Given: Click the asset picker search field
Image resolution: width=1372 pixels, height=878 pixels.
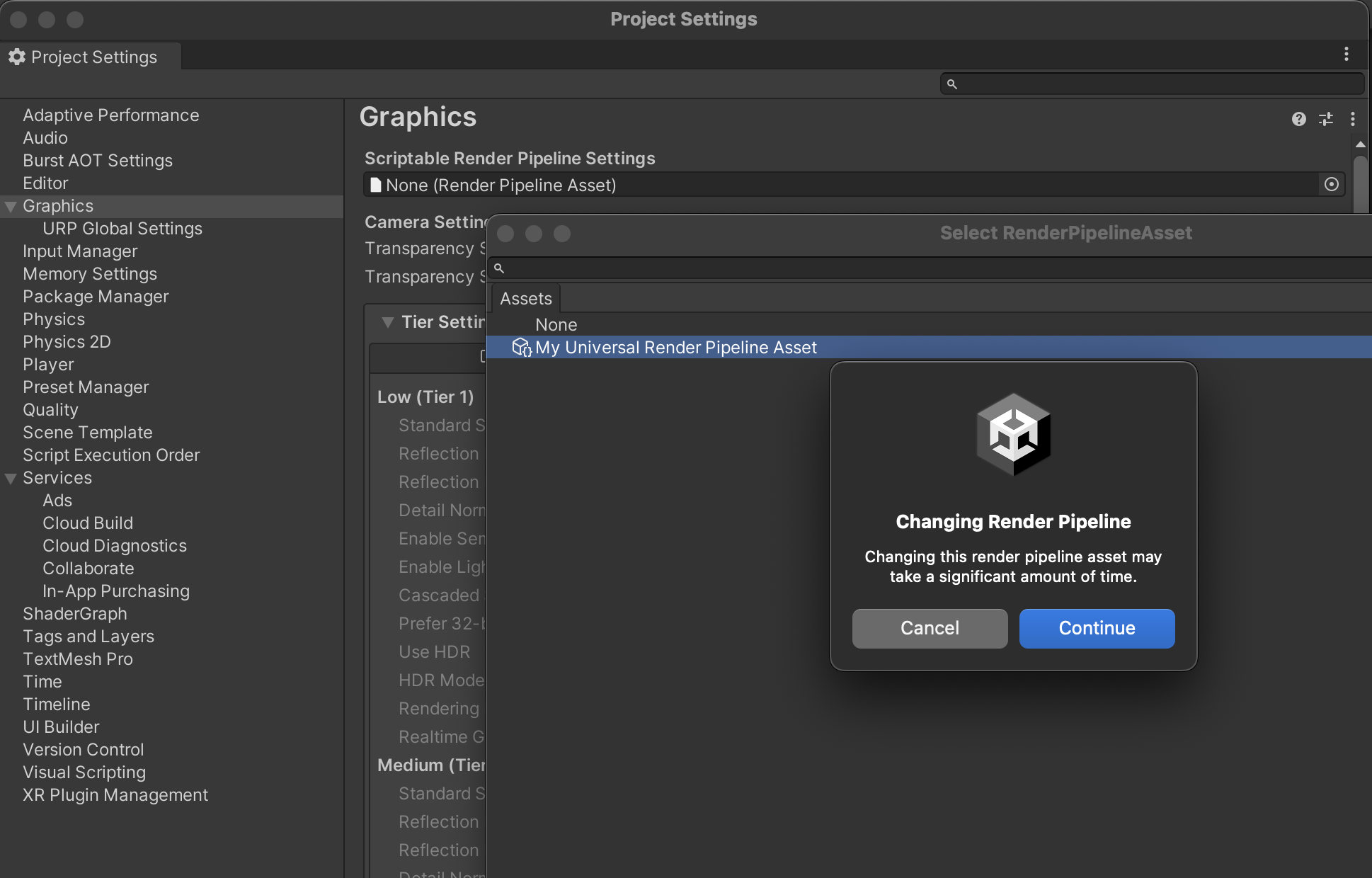Looking at the screenshot, I should tap(920, 268).
